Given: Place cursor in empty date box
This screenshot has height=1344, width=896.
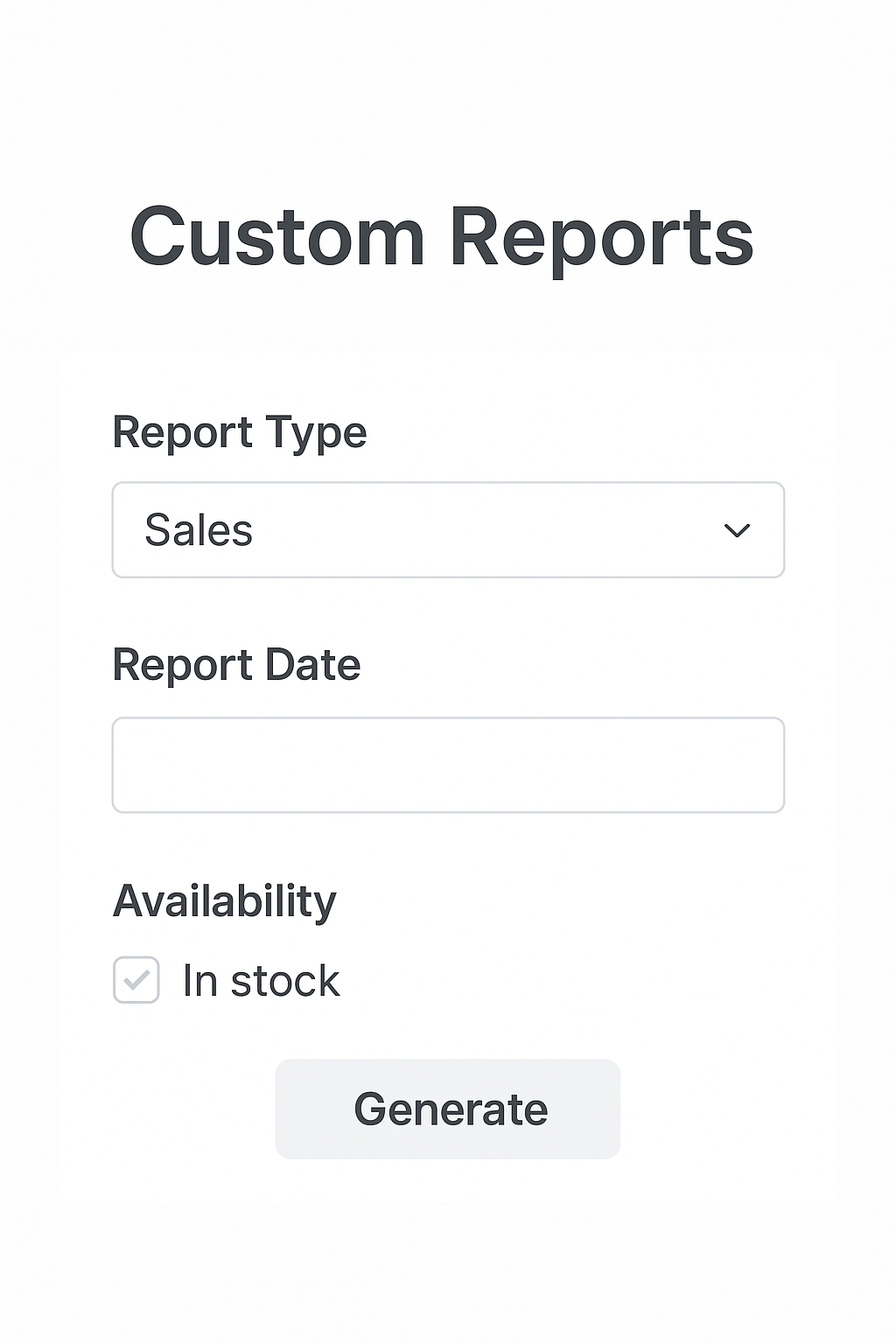Looking at the screenshot, I should [x=448, y=765].
